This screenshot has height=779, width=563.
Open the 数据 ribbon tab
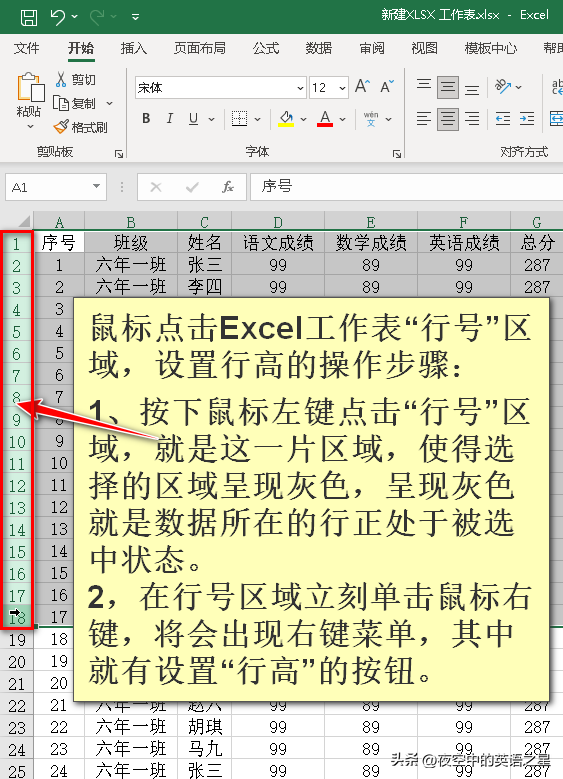point(319,48)
